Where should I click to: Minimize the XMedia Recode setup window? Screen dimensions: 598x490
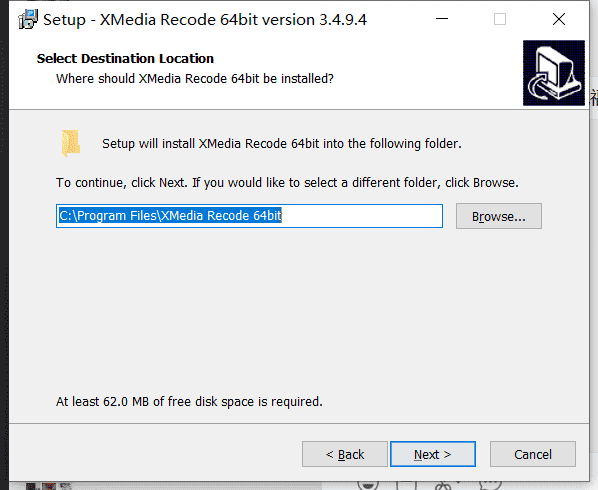tap(442, 19)
